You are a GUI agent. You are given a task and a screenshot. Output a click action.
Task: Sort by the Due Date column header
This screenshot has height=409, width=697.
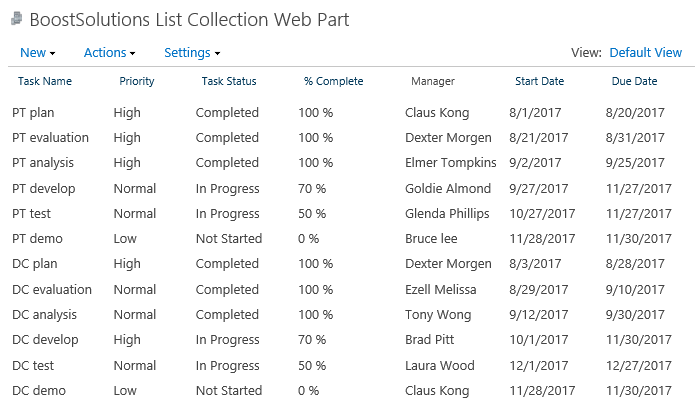point(635,81)
